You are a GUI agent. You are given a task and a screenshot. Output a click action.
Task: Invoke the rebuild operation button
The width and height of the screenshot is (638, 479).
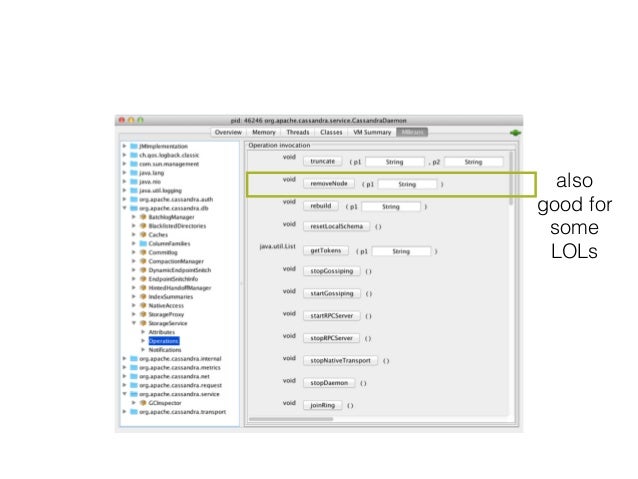[x=321, y=206]
